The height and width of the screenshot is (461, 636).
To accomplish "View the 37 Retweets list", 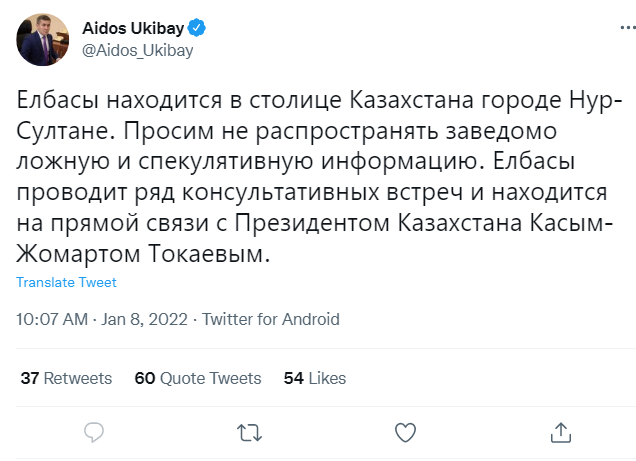I will pos(66,378).
